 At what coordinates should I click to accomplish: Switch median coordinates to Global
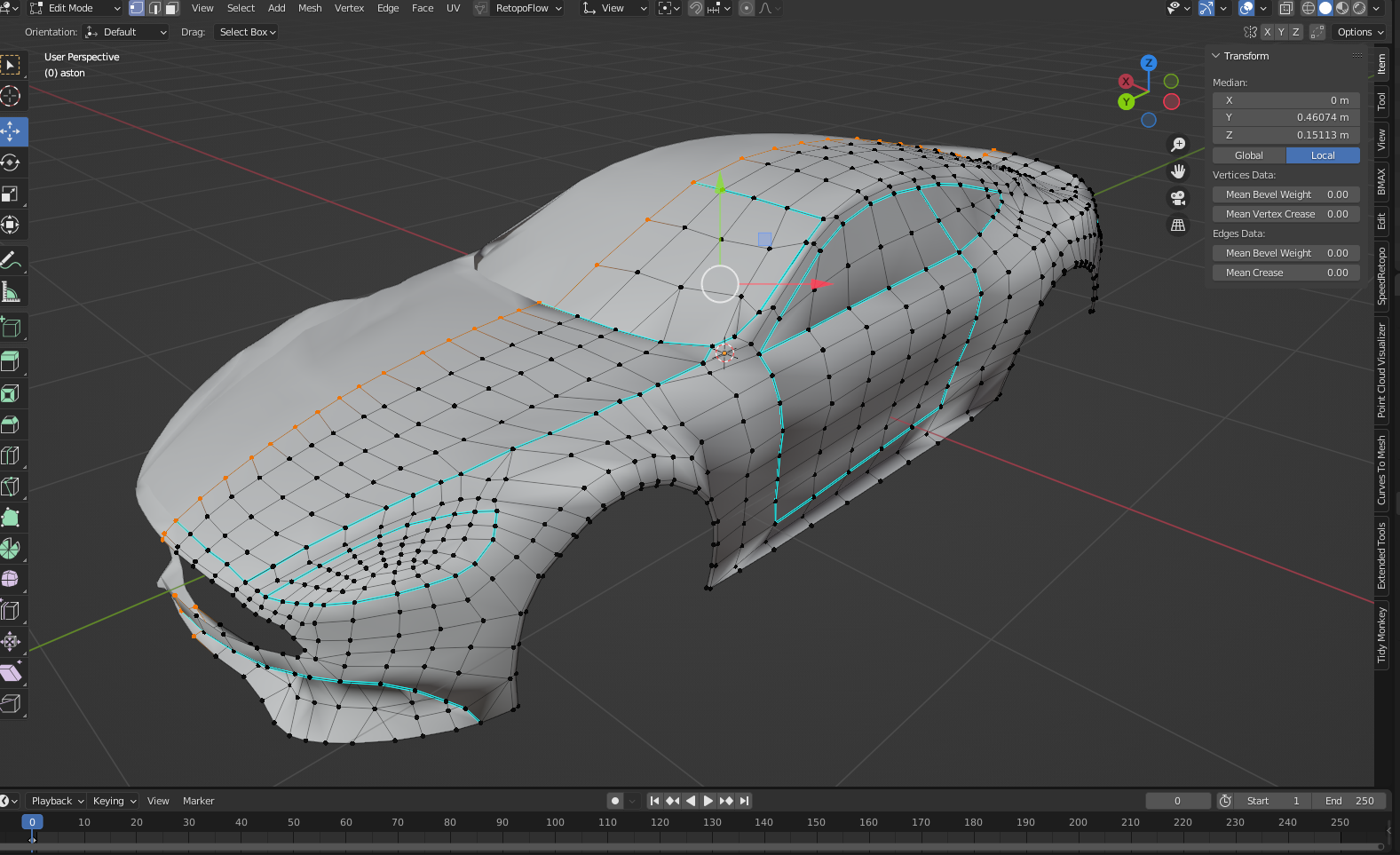[x=1248, y=155]
